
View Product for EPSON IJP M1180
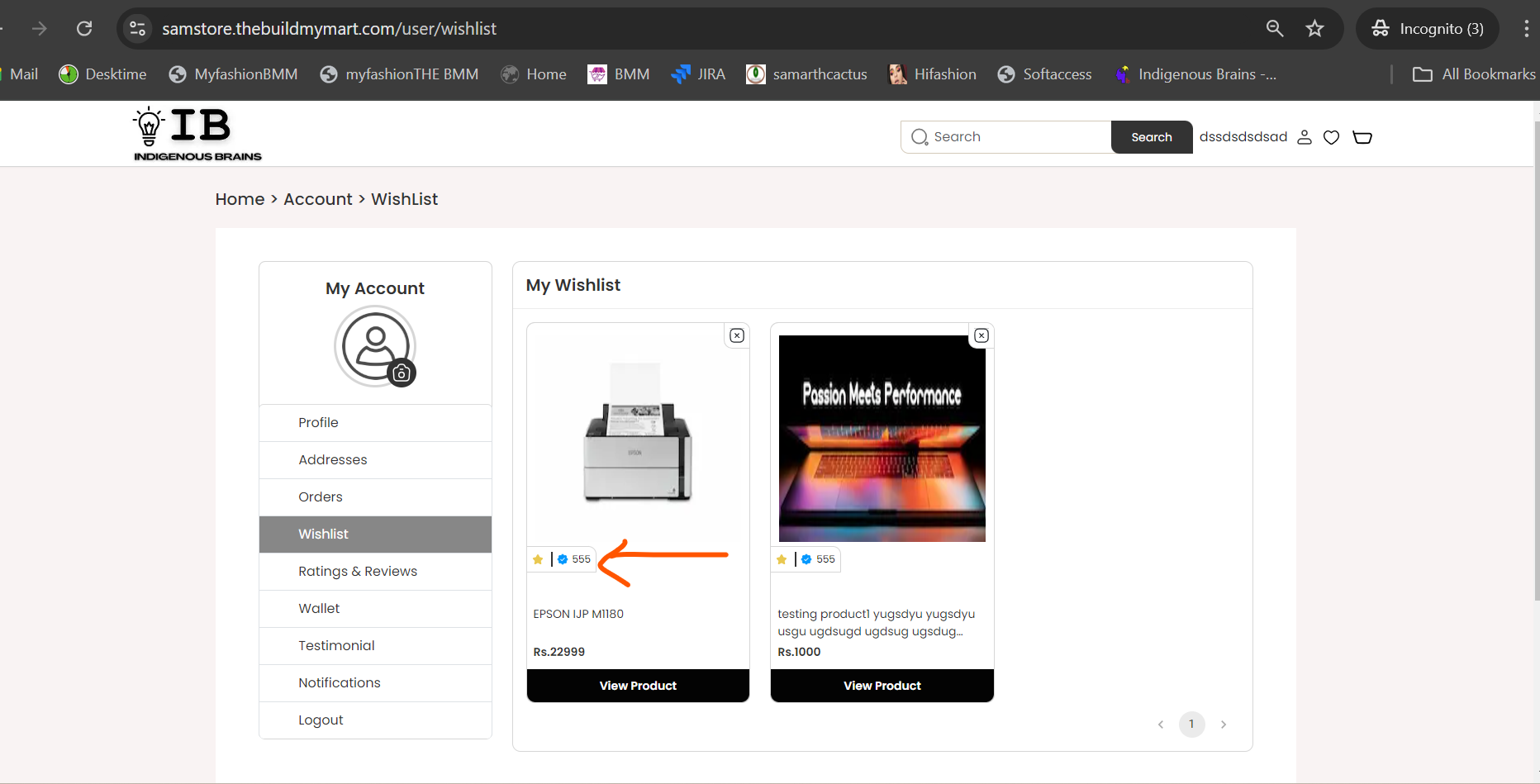tap(638, 686)
